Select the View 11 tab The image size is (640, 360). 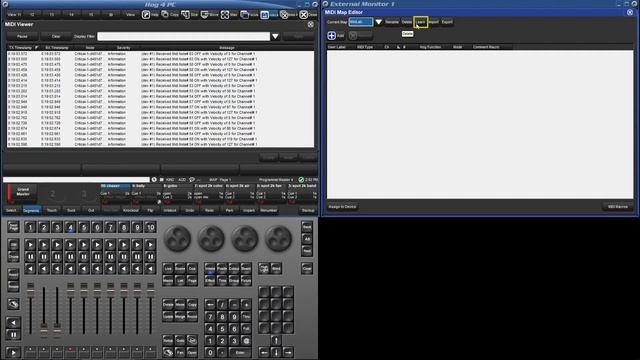tap(14, 15)
